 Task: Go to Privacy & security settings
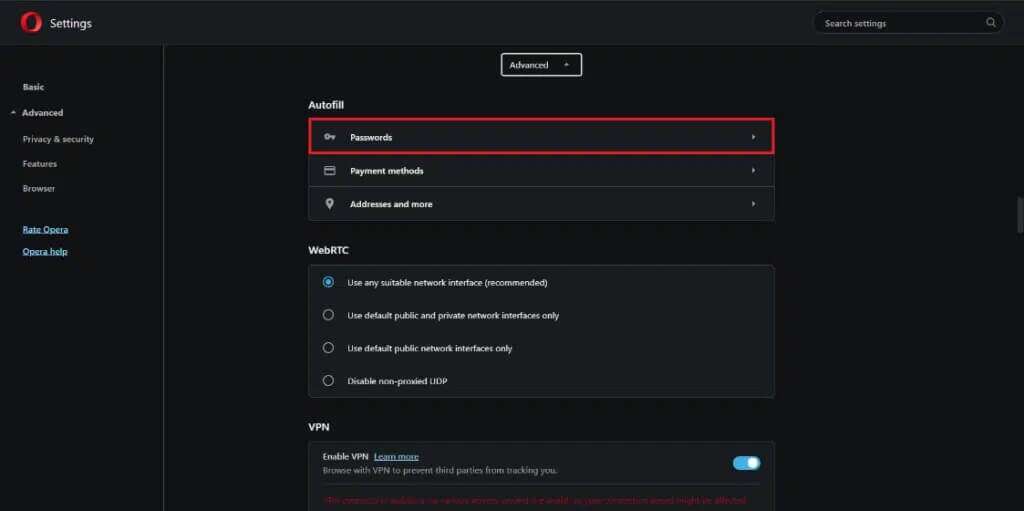[58, 139]
